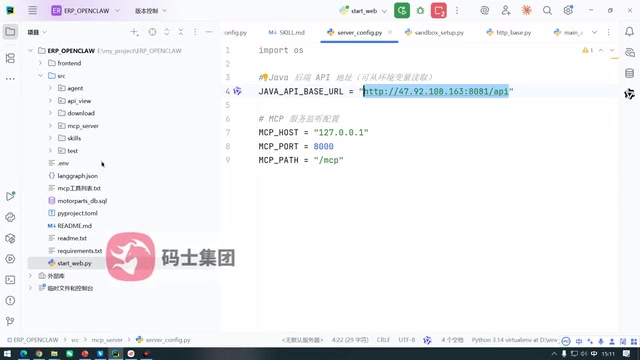The height and width of the screenshot is (360, 640).
Task: Open the Project tool window folder icon
Action: pos(10,32)
